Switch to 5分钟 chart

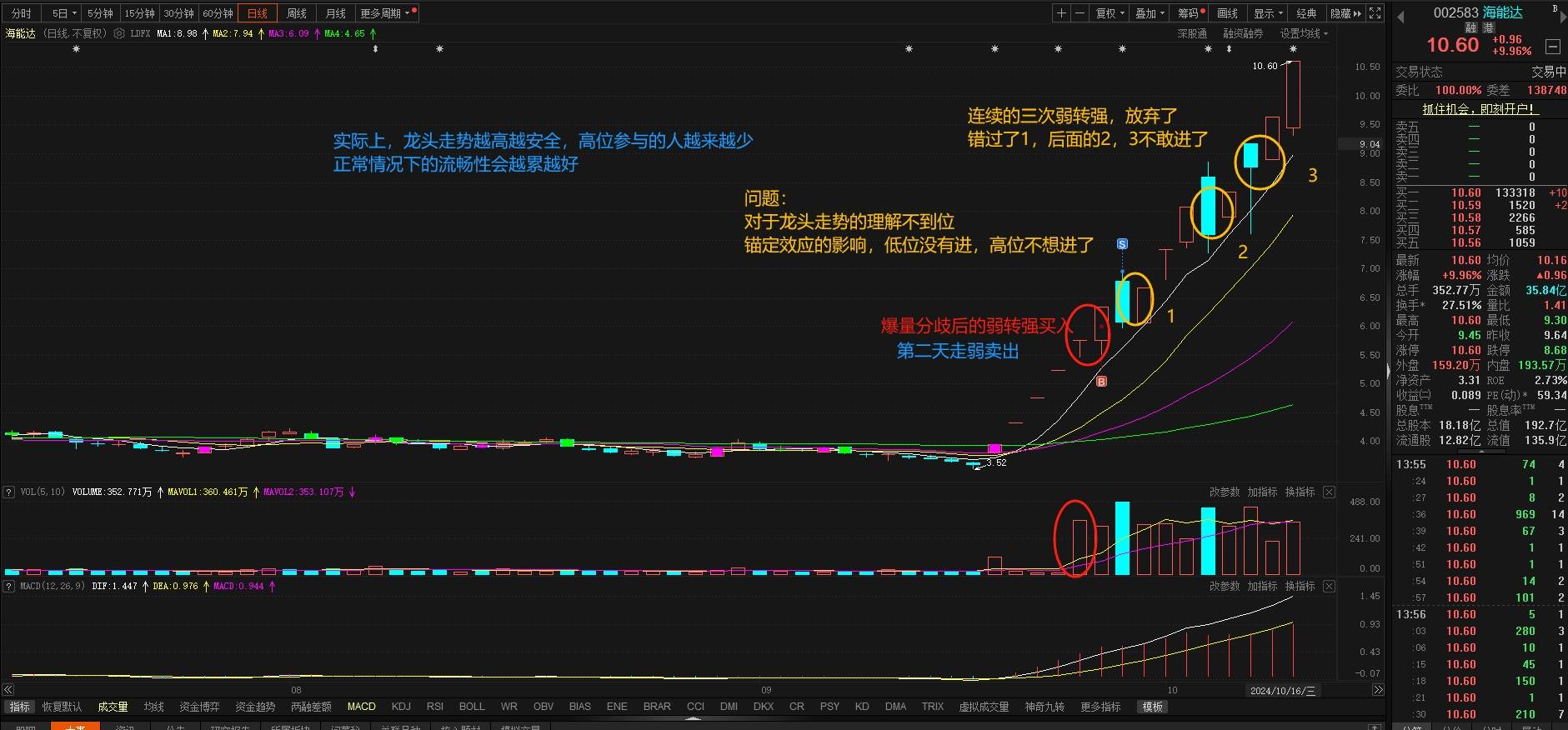coord(100,13)
